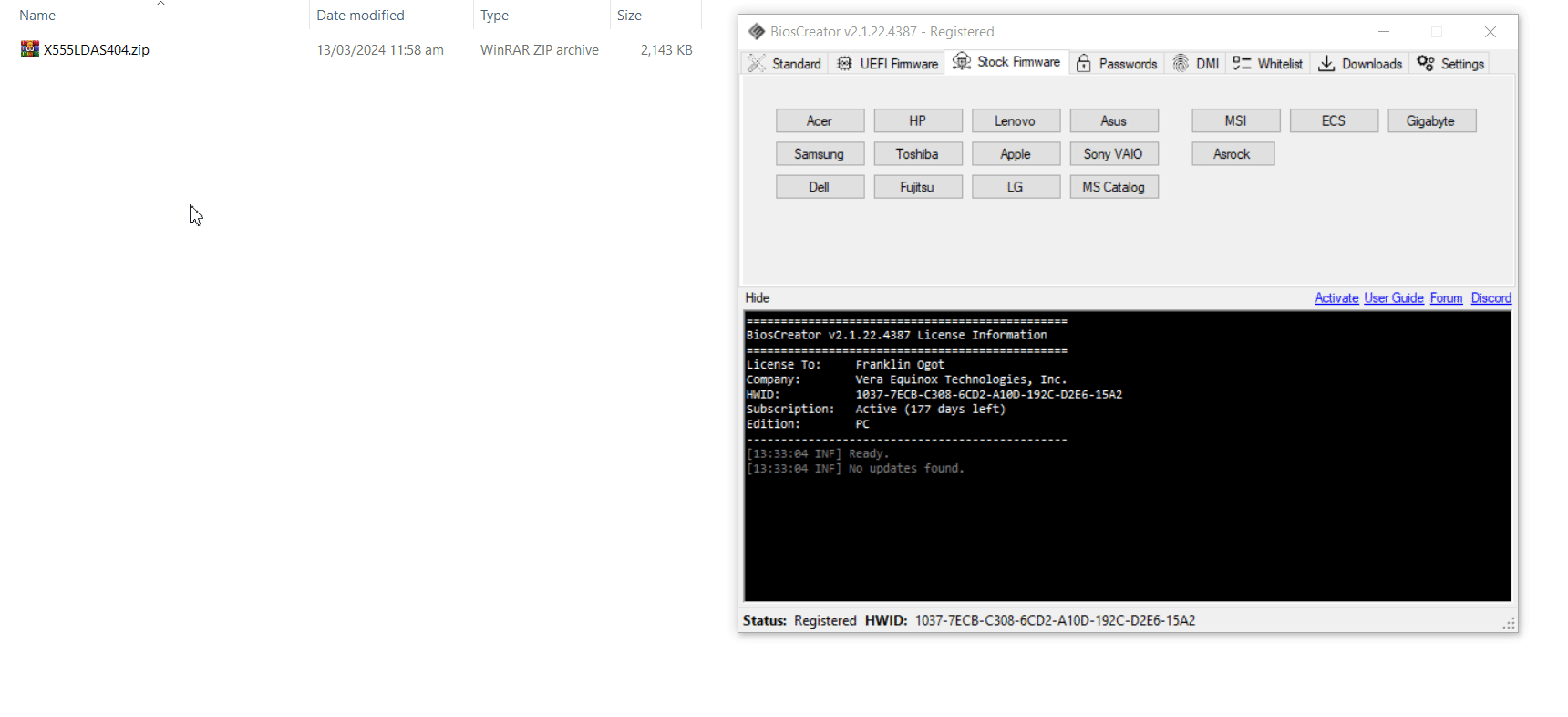Click the 2,143 KB size cell
This screenshot has width=1568, height=717.
pyautogui.click(x=666, y=49)
